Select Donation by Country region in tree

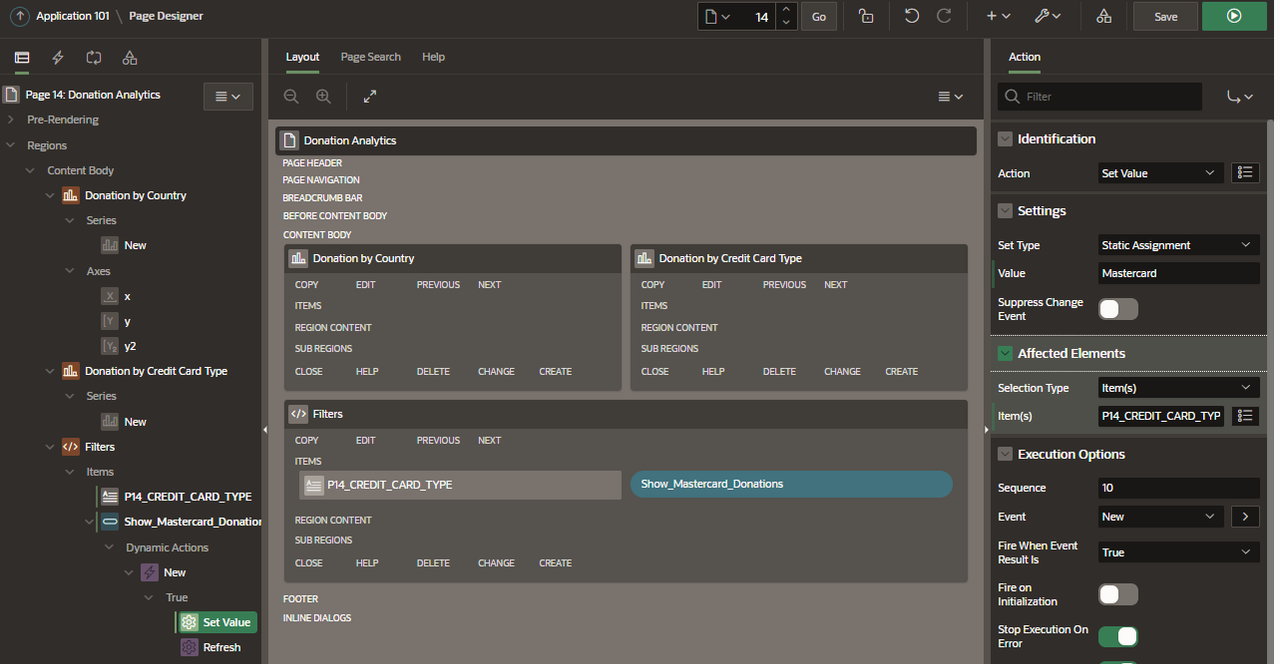pyautogui.click(x=124, y=196)
